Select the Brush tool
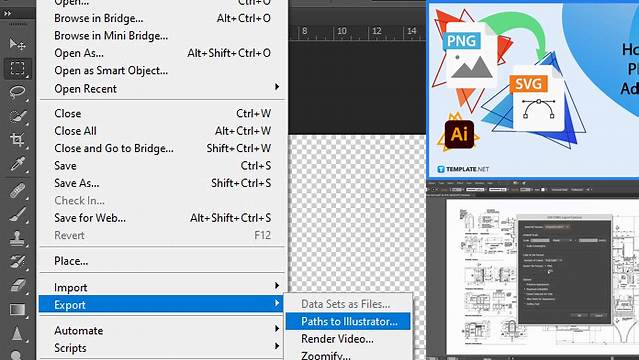This screenshot has height=360, width=639. (17, 214)
